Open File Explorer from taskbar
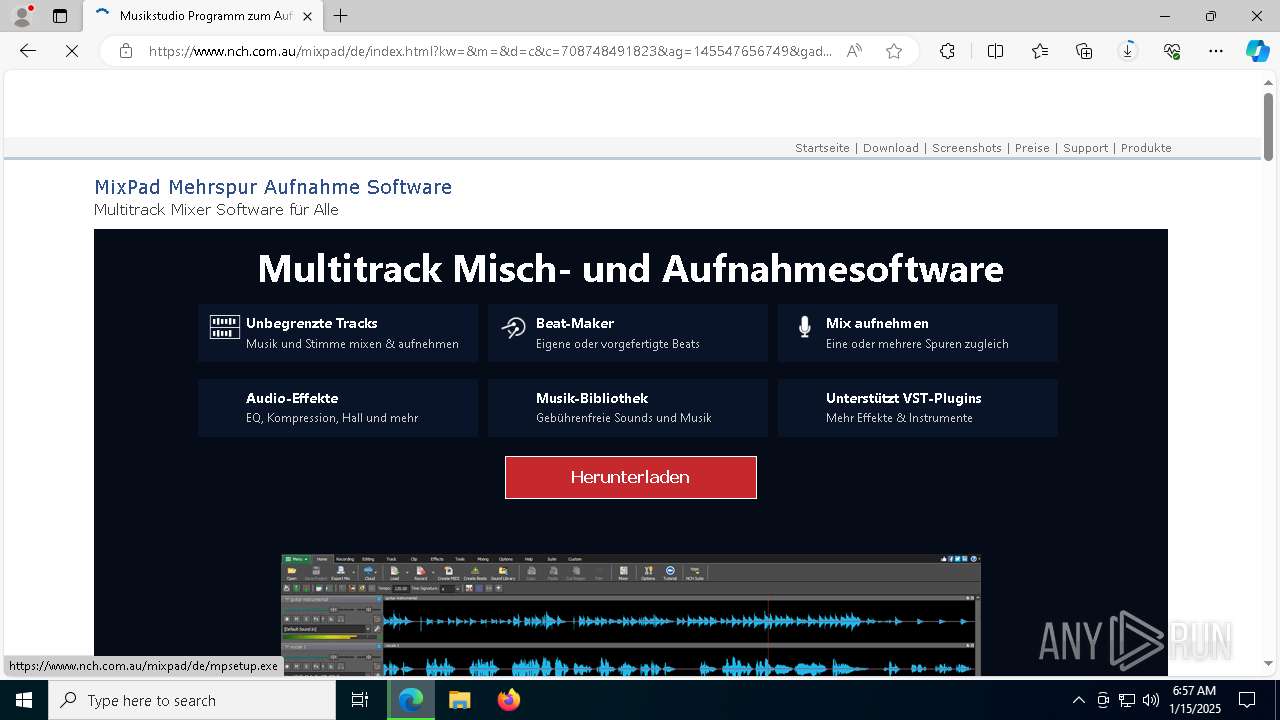 click(x=459, y=700)
